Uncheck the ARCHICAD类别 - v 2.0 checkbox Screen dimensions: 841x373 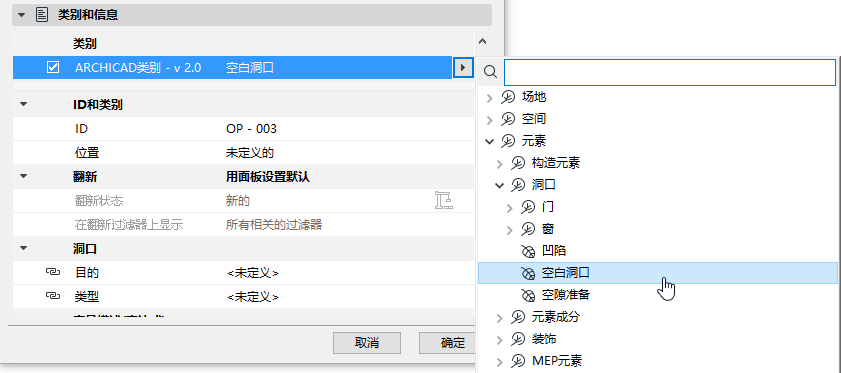(x=53, y=68)
